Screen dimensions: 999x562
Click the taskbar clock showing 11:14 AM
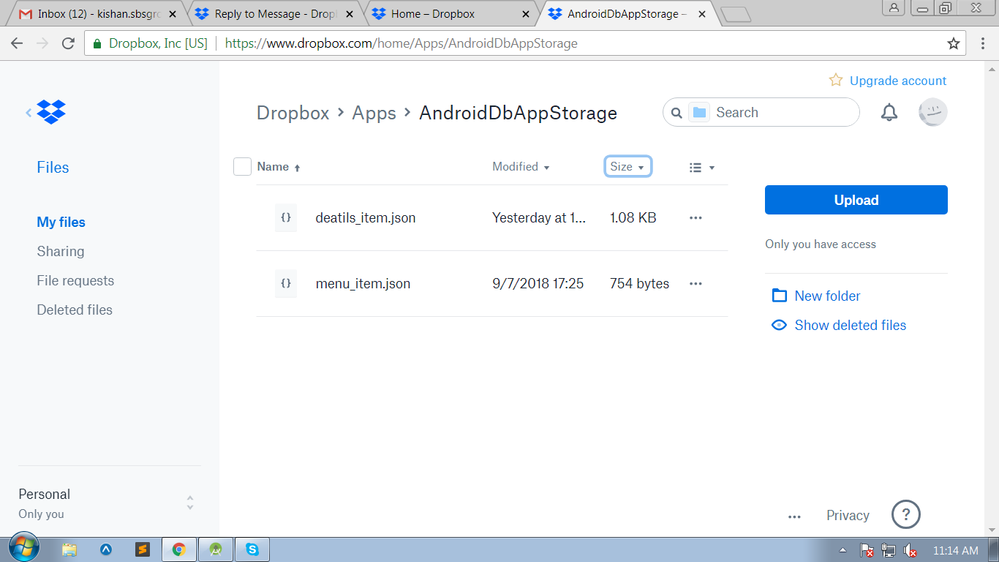pyautogui.click(x=955, y=551)
